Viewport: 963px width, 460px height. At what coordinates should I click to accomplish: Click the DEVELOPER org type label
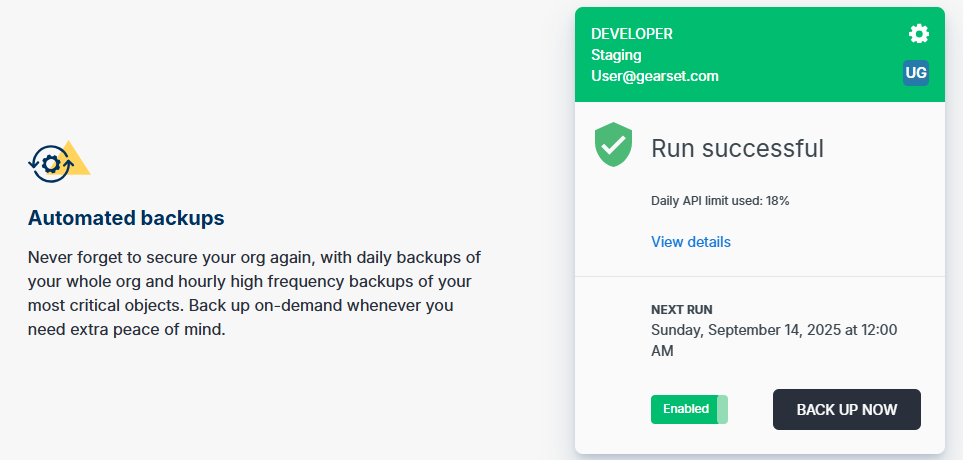pos(631,34)
